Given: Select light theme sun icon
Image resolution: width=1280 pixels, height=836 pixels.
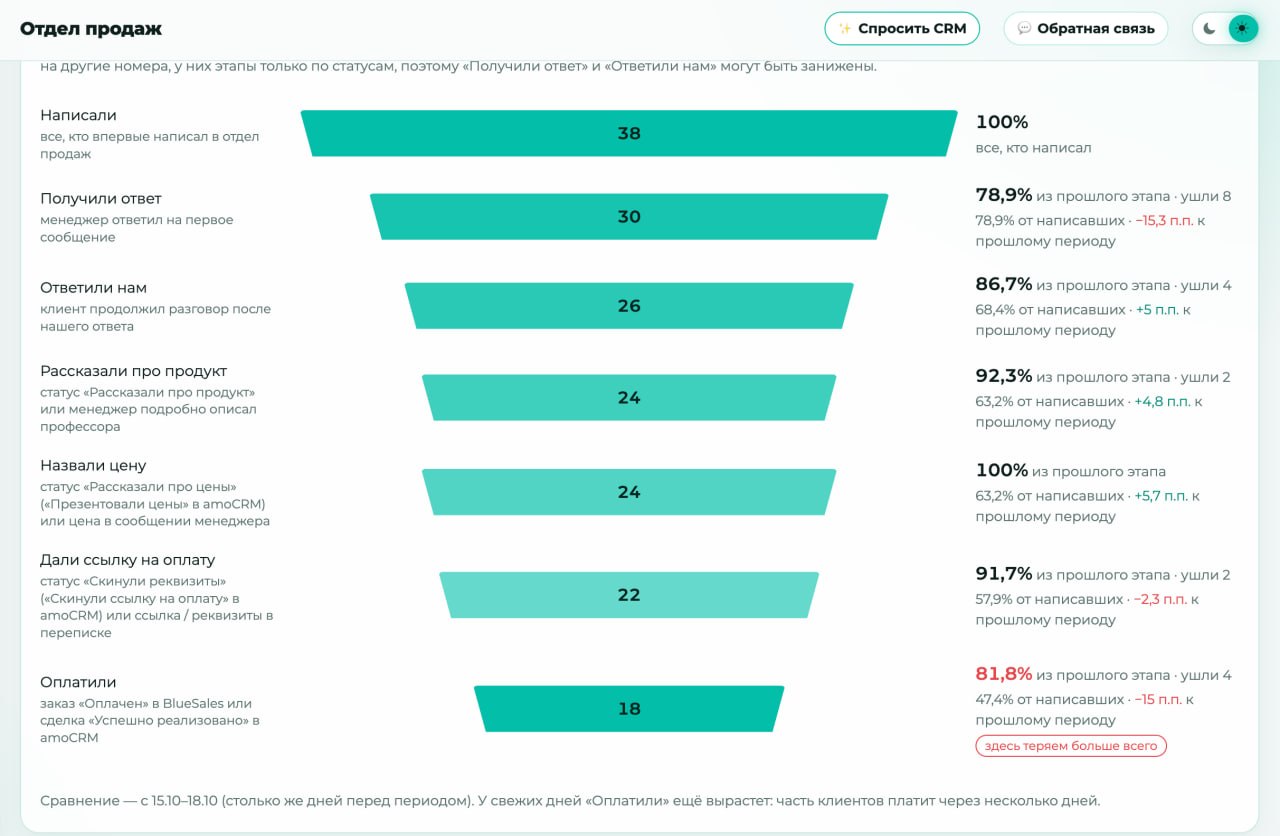Looking at the screenshot, I should point(1243,29).
